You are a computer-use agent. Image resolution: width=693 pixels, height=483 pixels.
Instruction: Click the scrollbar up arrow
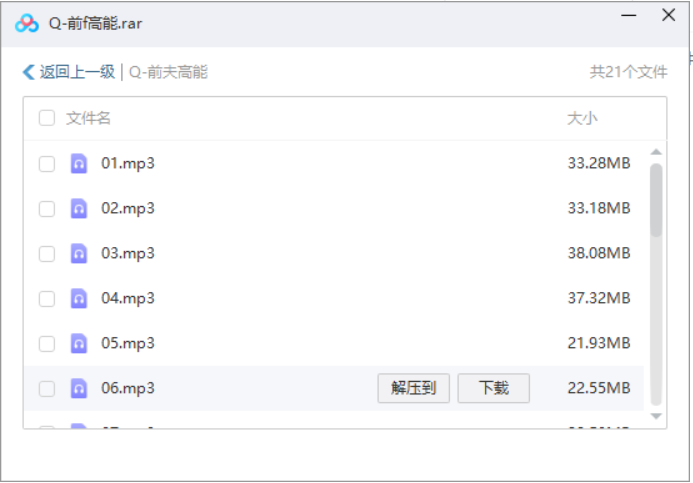point(656,153)
